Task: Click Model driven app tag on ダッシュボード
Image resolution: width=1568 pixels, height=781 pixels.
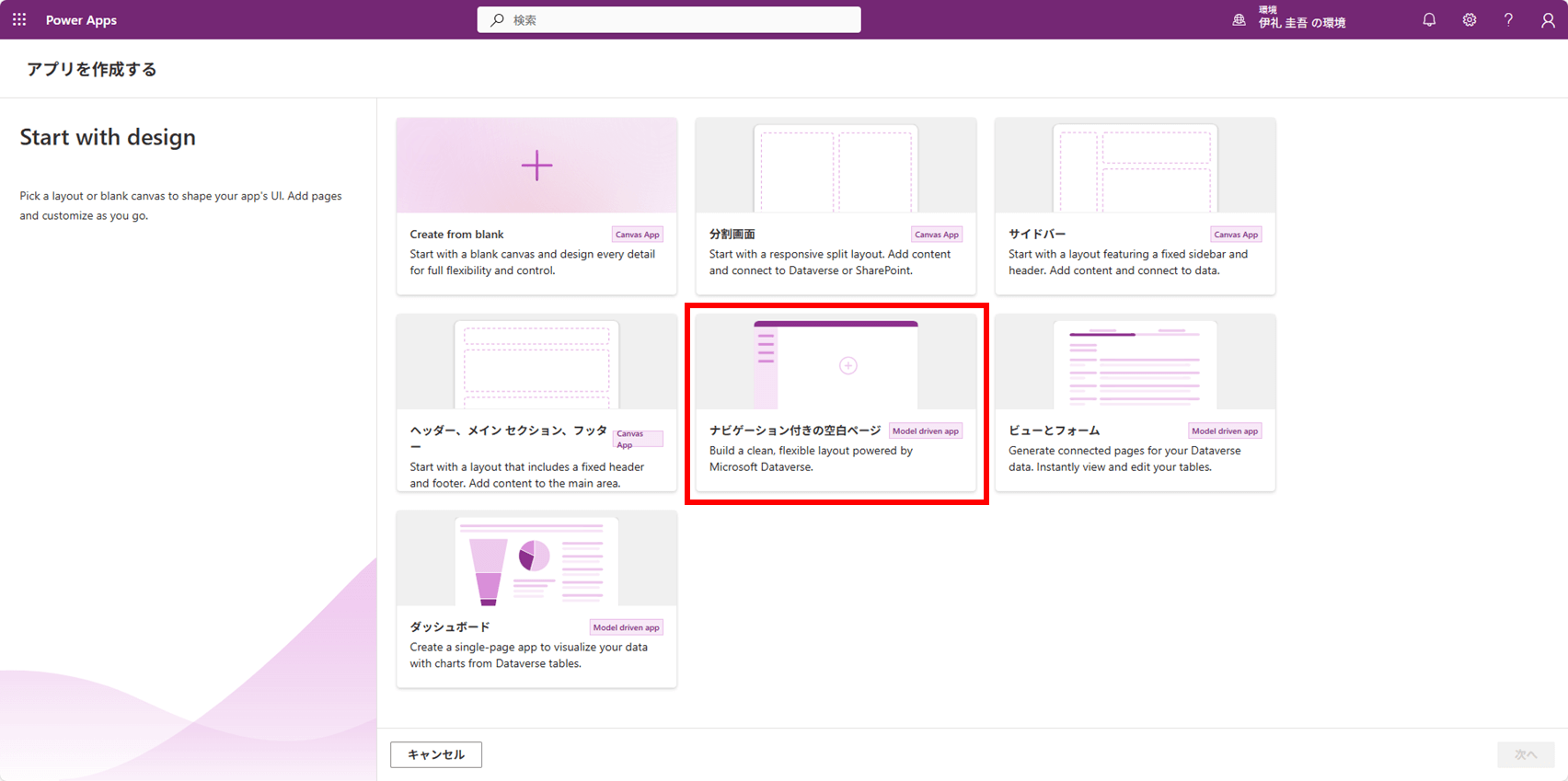Action: click(627, 627)
